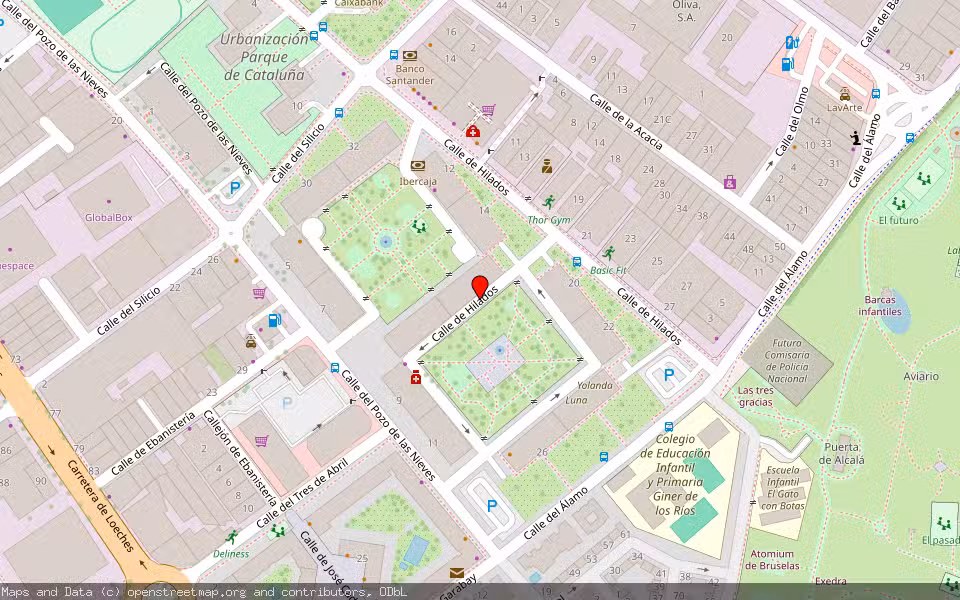
Task: Click the El futuro area label
Action: (x=901, y=220)
